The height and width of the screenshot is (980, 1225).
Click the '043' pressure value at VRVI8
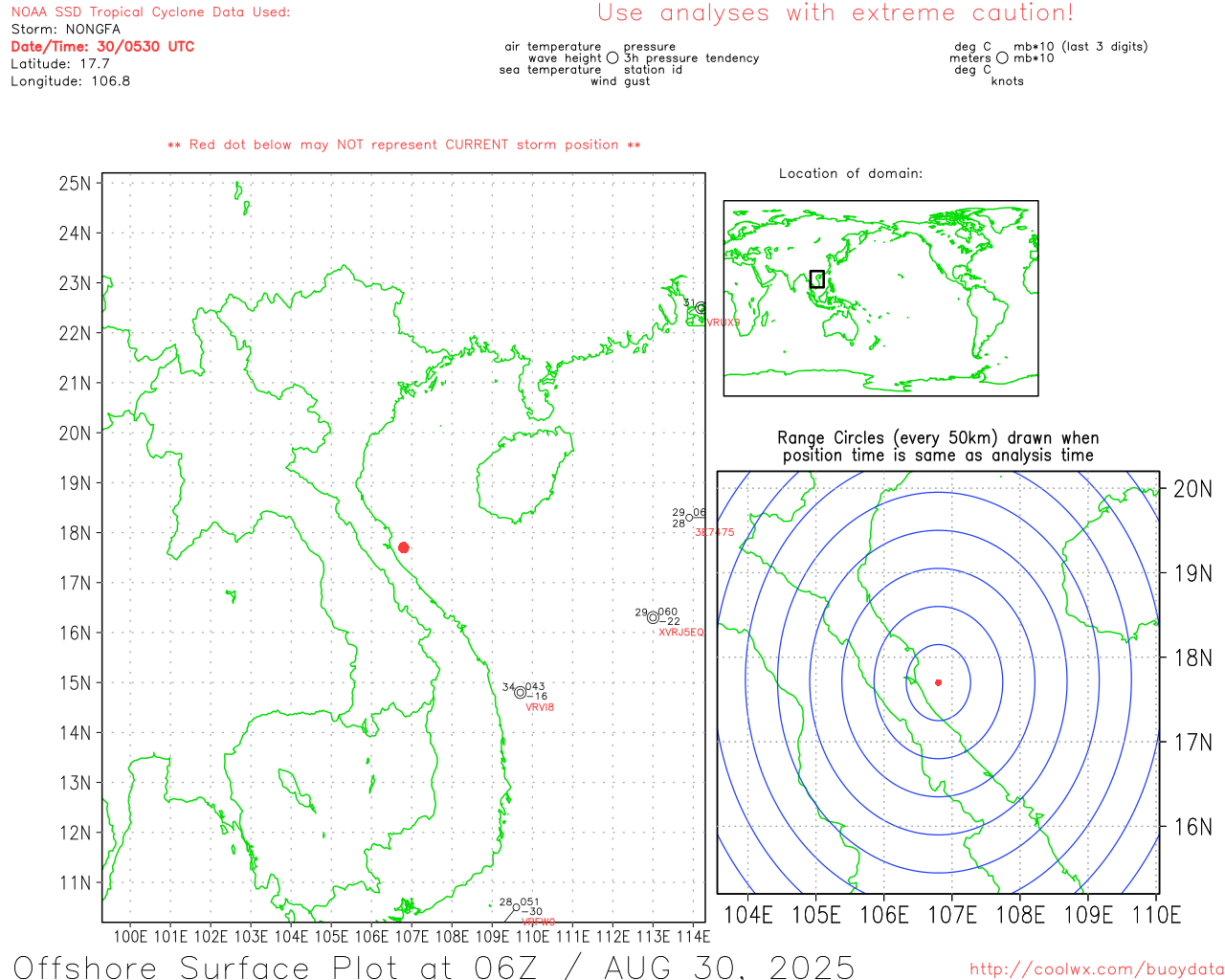coord(535,687)
